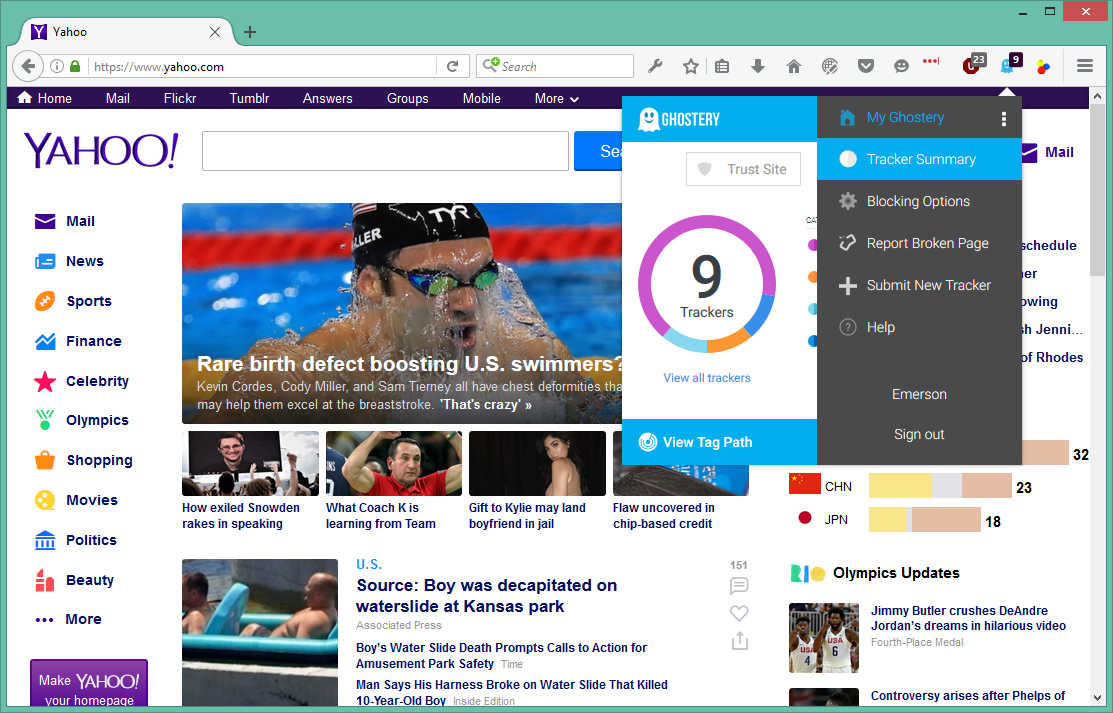Screen dimensions: 1113x713
Task: Click heart icon on waterslide story
Action: [739, 613]
